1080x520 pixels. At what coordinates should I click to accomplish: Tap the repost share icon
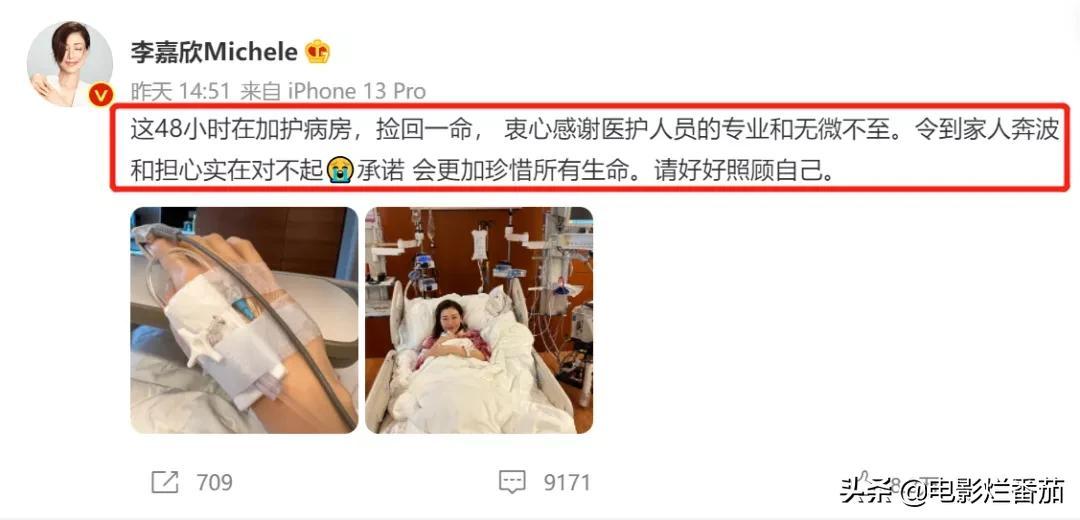tap(165, 482)
